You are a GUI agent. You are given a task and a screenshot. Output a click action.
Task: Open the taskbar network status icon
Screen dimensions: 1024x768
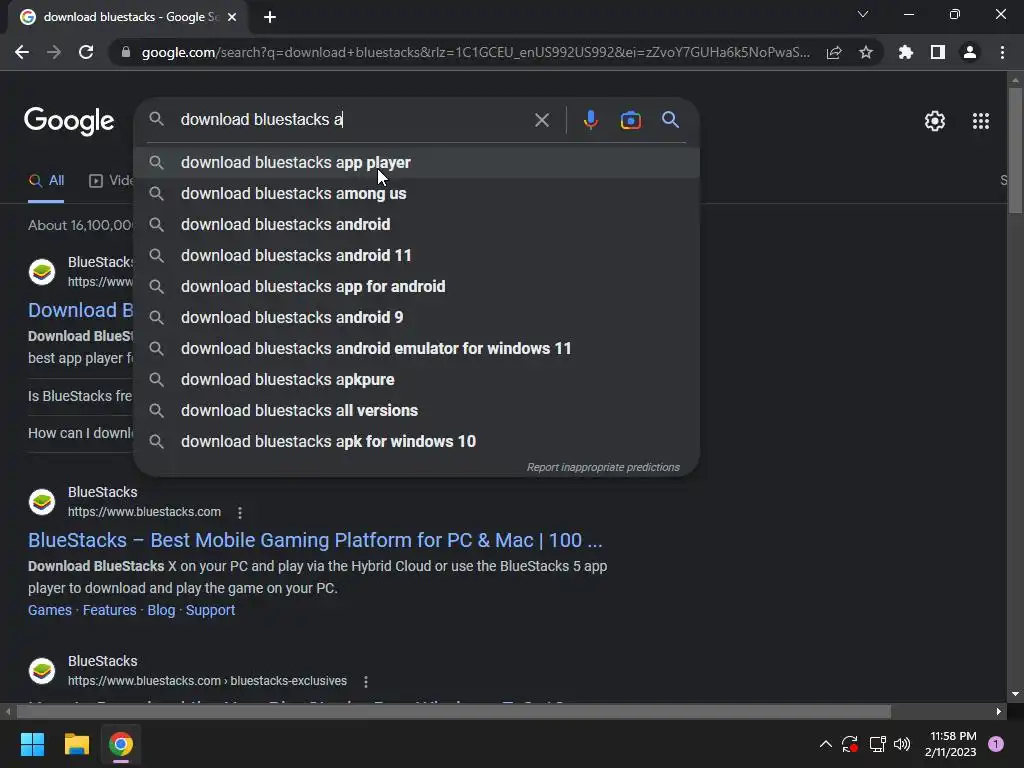click(877, 744)
